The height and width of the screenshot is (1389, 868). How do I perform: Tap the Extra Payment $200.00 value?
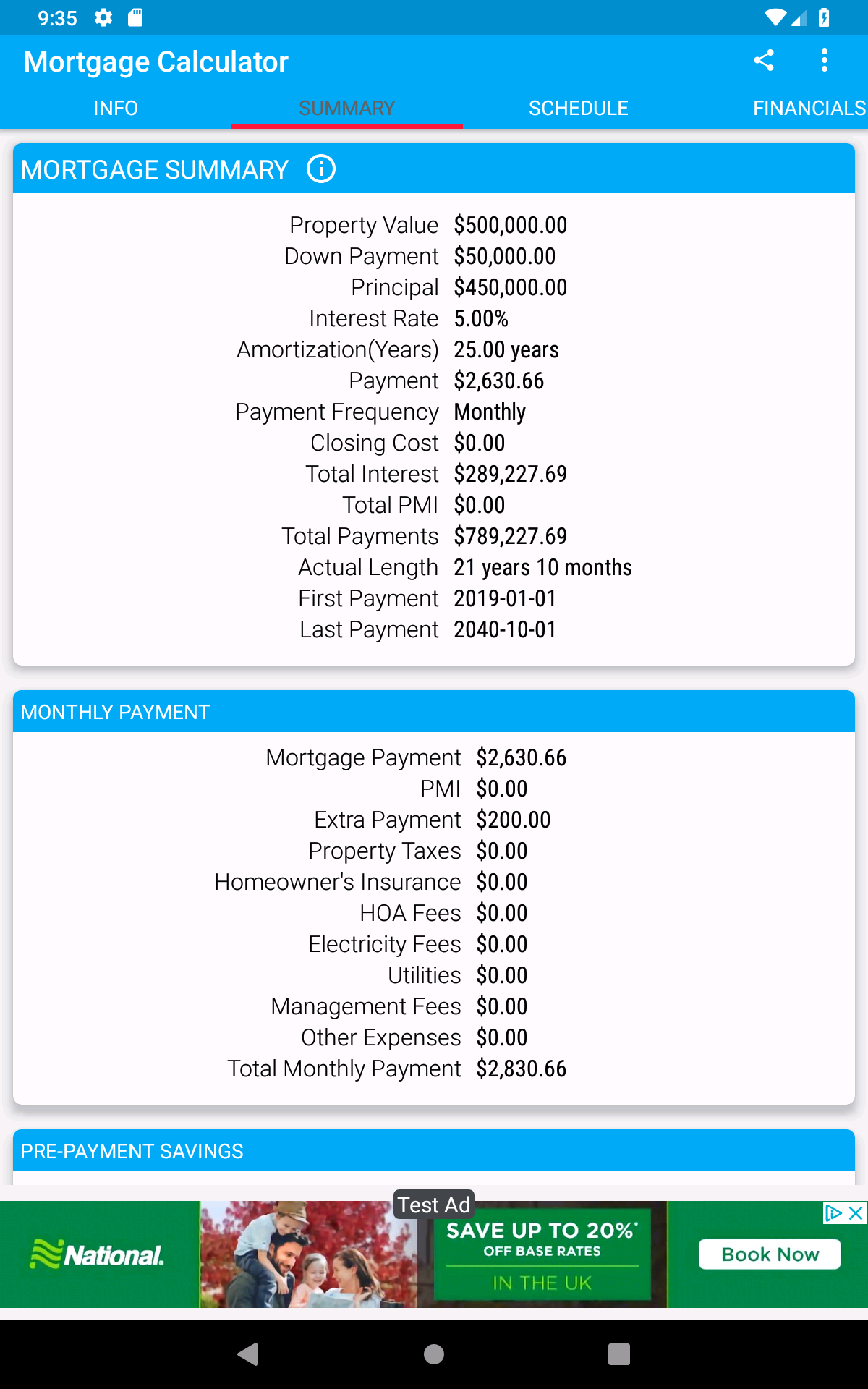tap(514, 820)
